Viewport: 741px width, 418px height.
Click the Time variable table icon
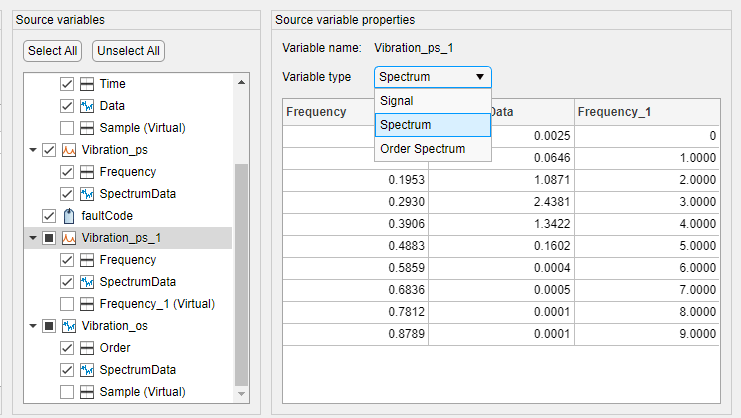click(87, 84)
